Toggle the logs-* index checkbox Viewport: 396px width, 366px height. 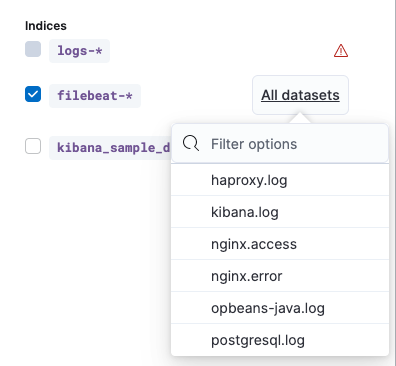click(x=33, y=49)
